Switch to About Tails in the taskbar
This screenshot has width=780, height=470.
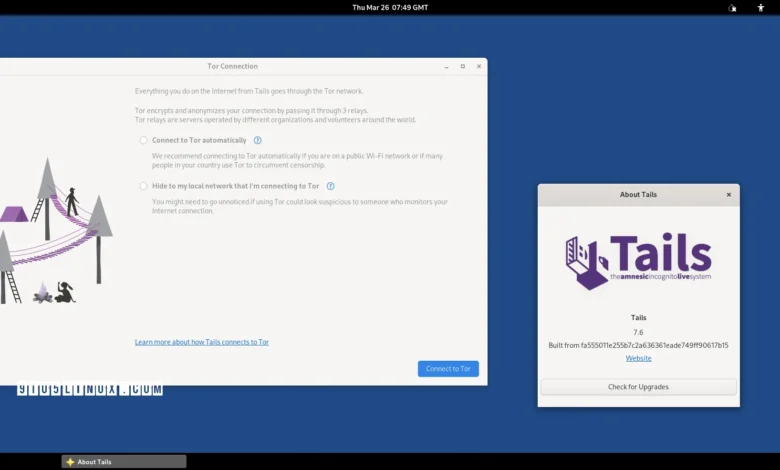click(x=124, y=462)
